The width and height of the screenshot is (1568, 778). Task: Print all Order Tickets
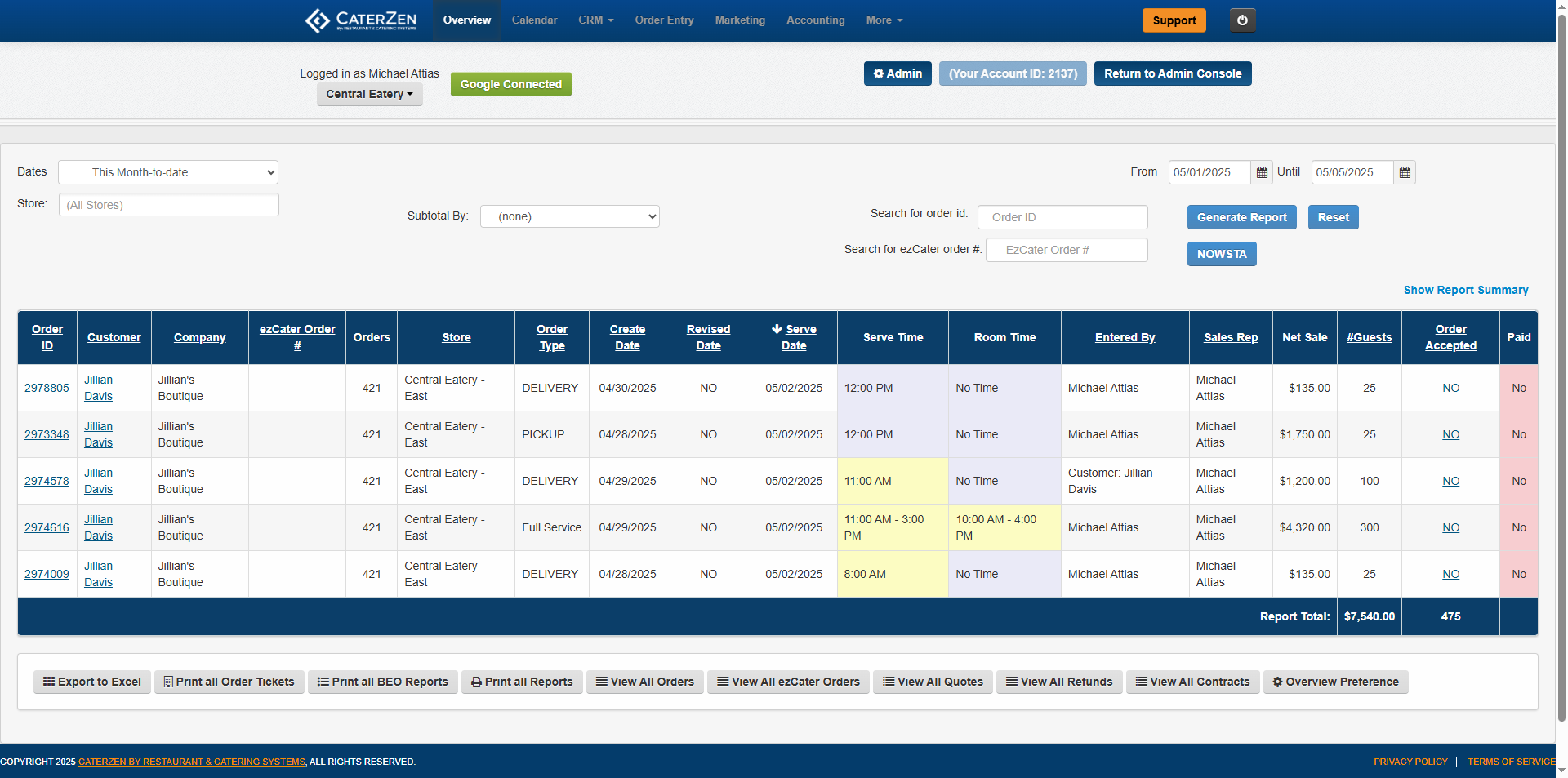coord(229,682)
